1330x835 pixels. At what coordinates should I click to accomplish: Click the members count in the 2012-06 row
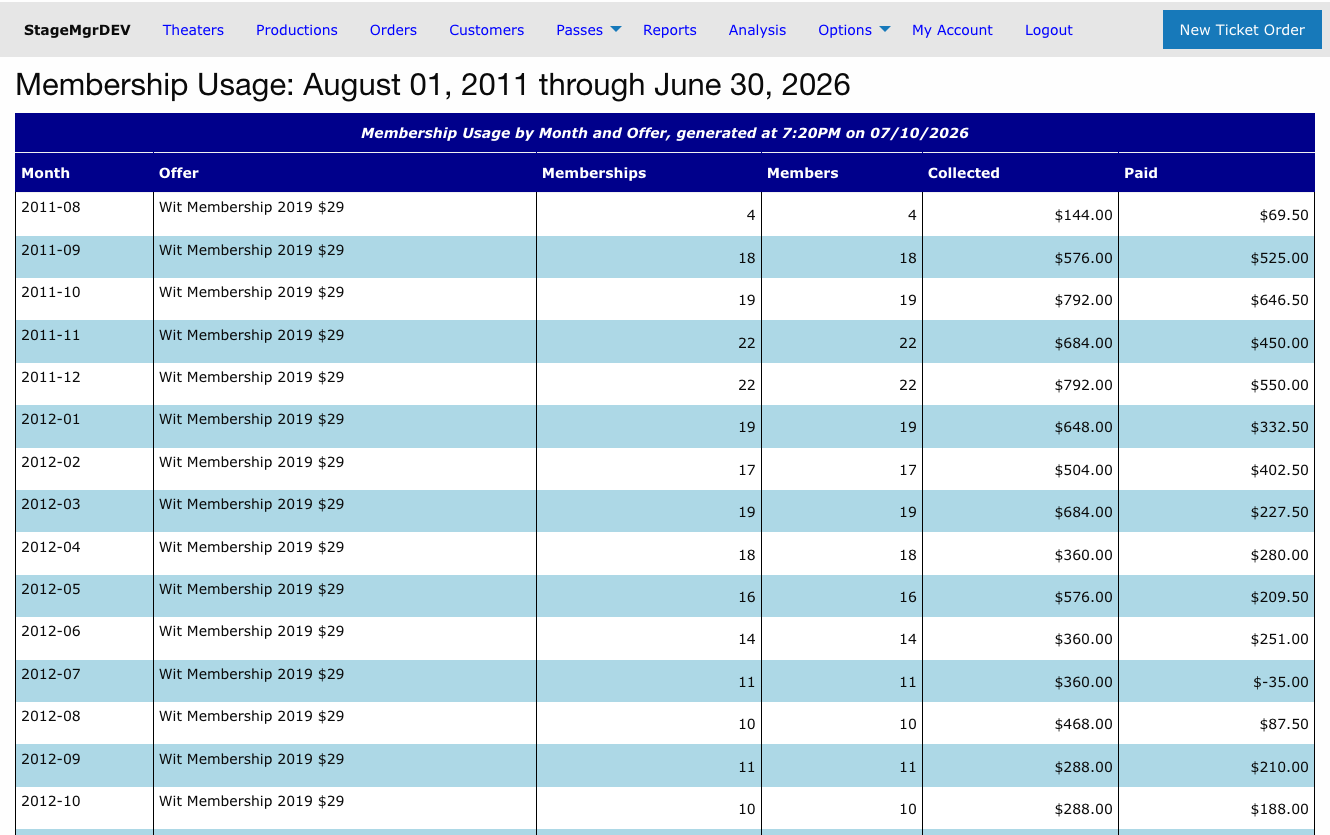coord(908,639)
